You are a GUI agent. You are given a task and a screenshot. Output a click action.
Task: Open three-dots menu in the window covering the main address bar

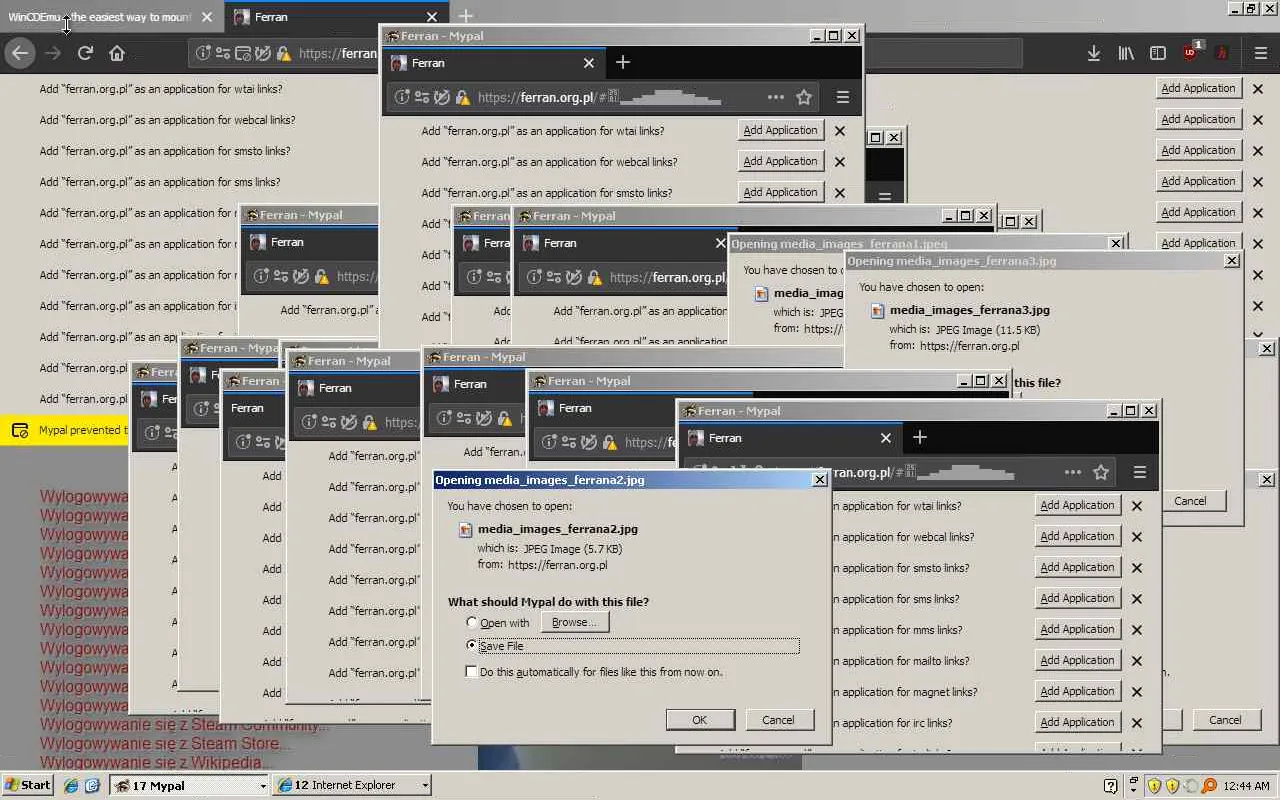[776, 97]
